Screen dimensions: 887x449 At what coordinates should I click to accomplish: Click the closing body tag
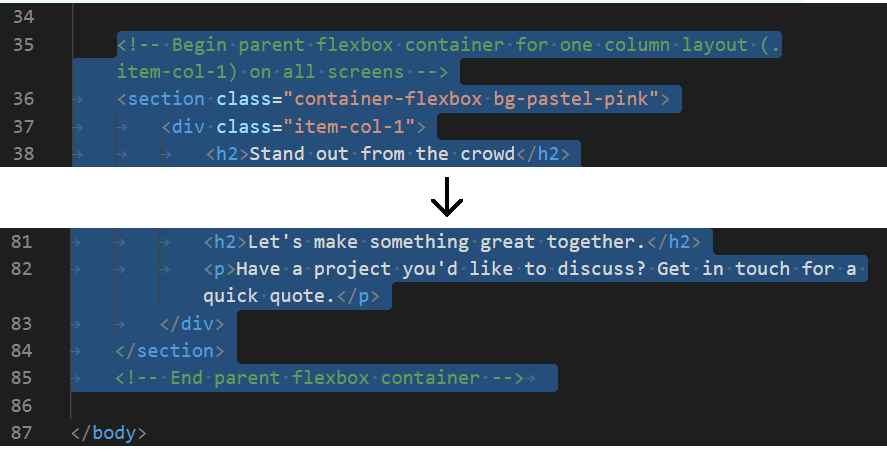(x=109, y=433)
